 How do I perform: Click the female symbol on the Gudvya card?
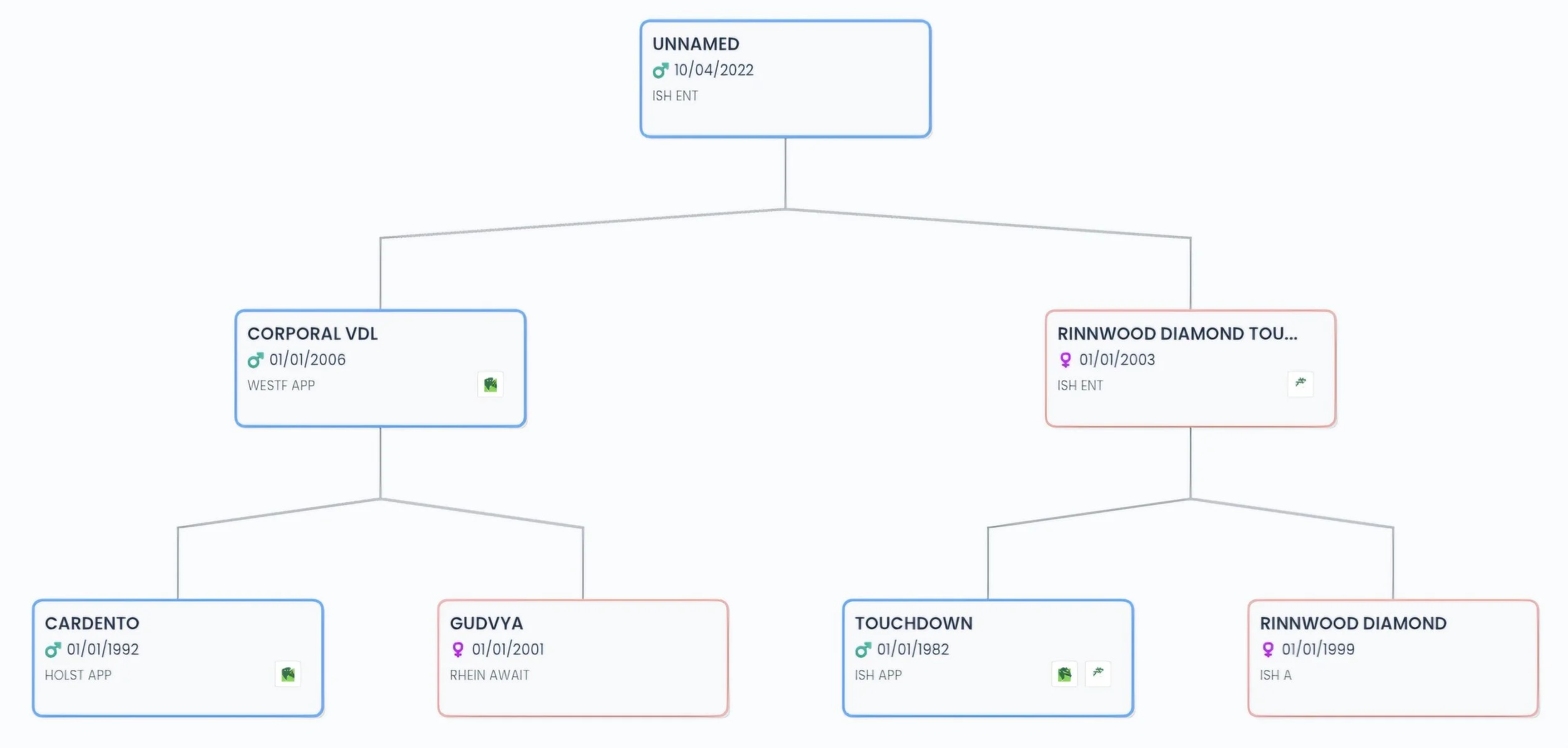(458, 649)
